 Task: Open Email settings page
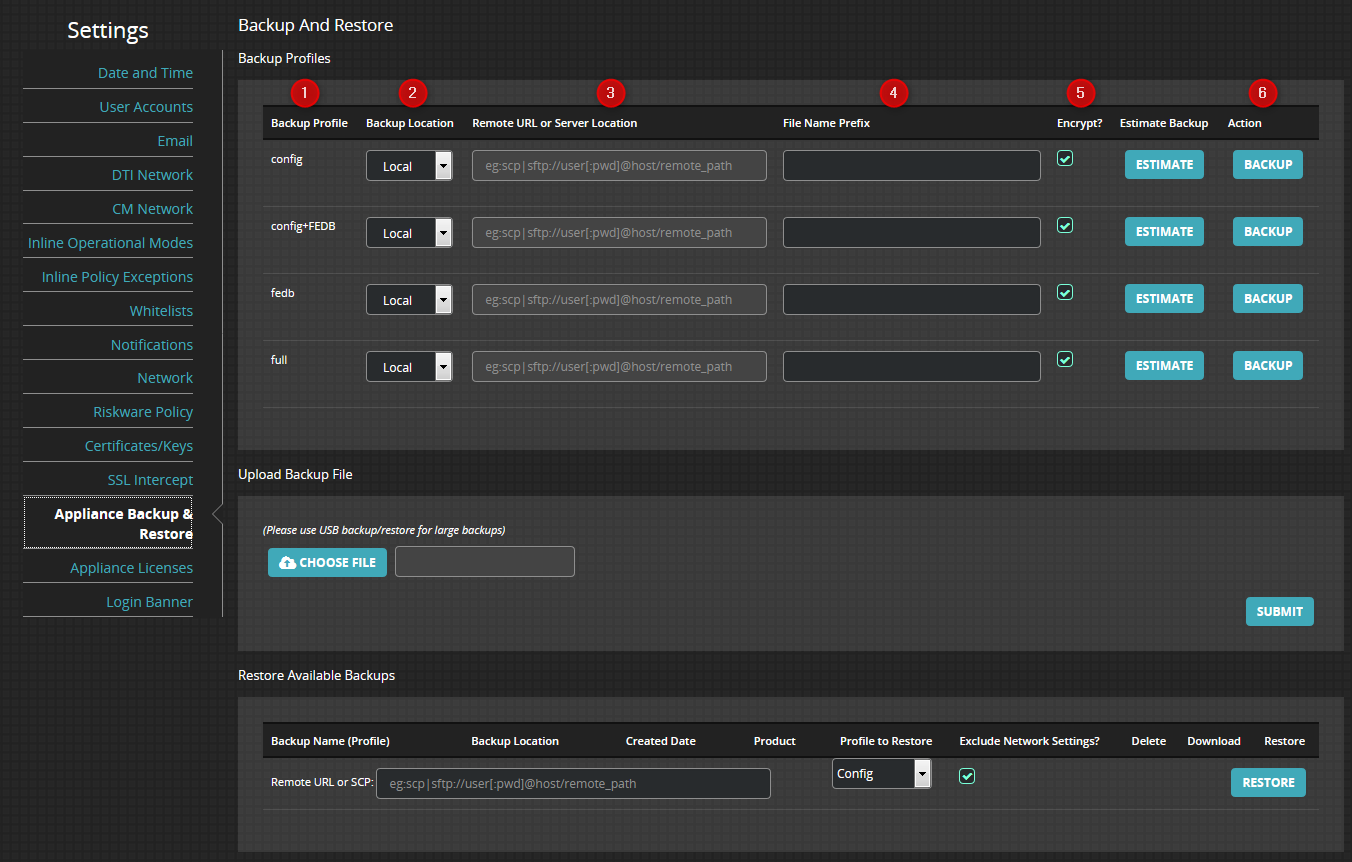(x=175, y=141)
